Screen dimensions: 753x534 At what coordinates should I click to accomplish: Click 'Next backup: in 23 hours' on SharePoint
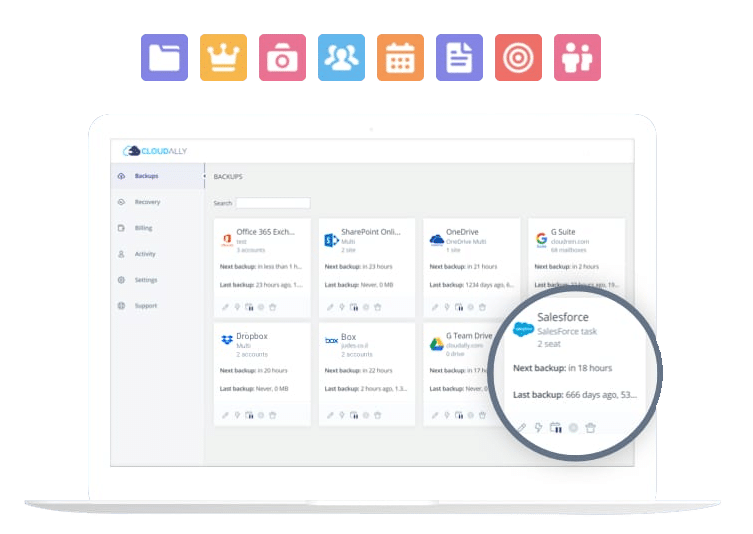click(358, 267)
